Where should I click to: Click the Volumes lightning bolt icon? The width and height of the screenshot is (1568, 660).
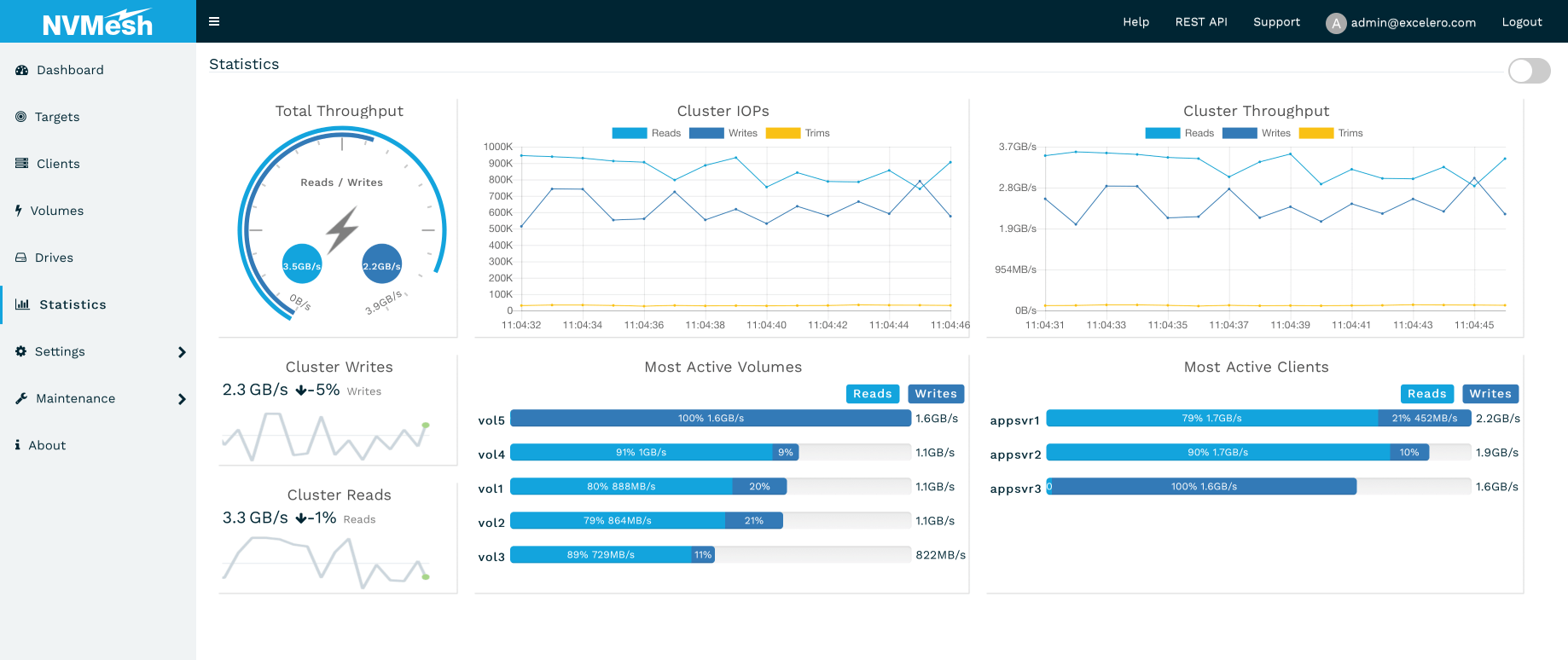(x=18, y=211)
